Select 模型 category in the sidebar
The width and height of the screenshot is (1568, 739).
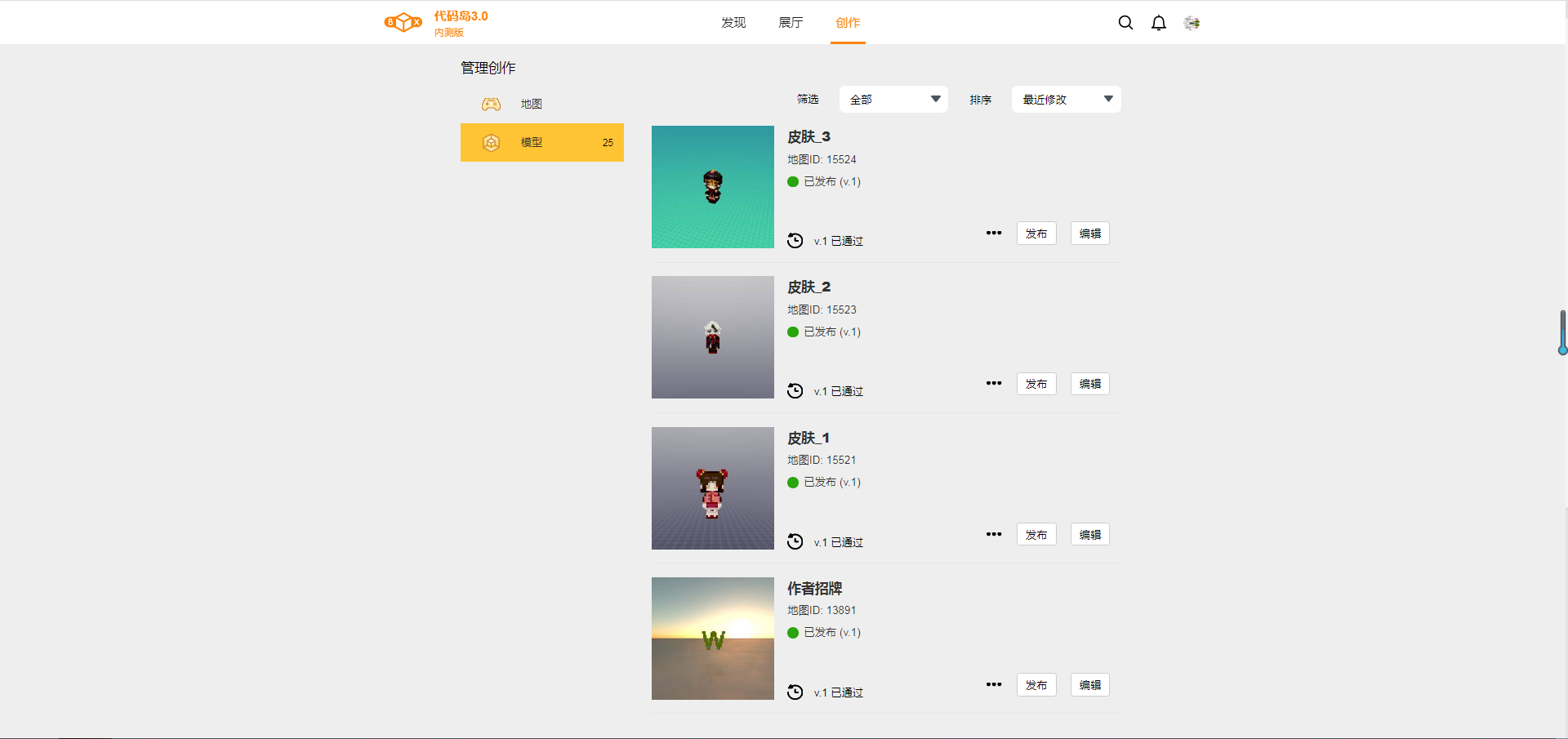[x=542, y=142]
